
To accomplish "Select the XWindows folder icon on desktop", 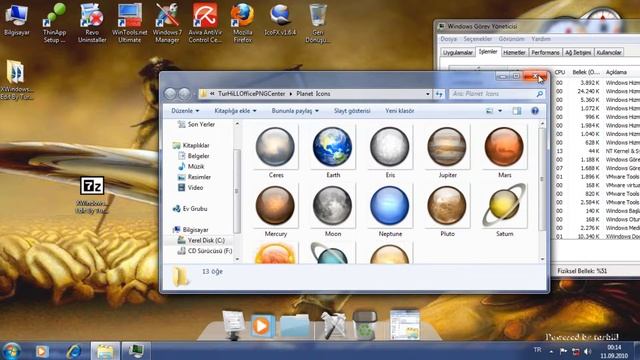I will coord(16,80).
